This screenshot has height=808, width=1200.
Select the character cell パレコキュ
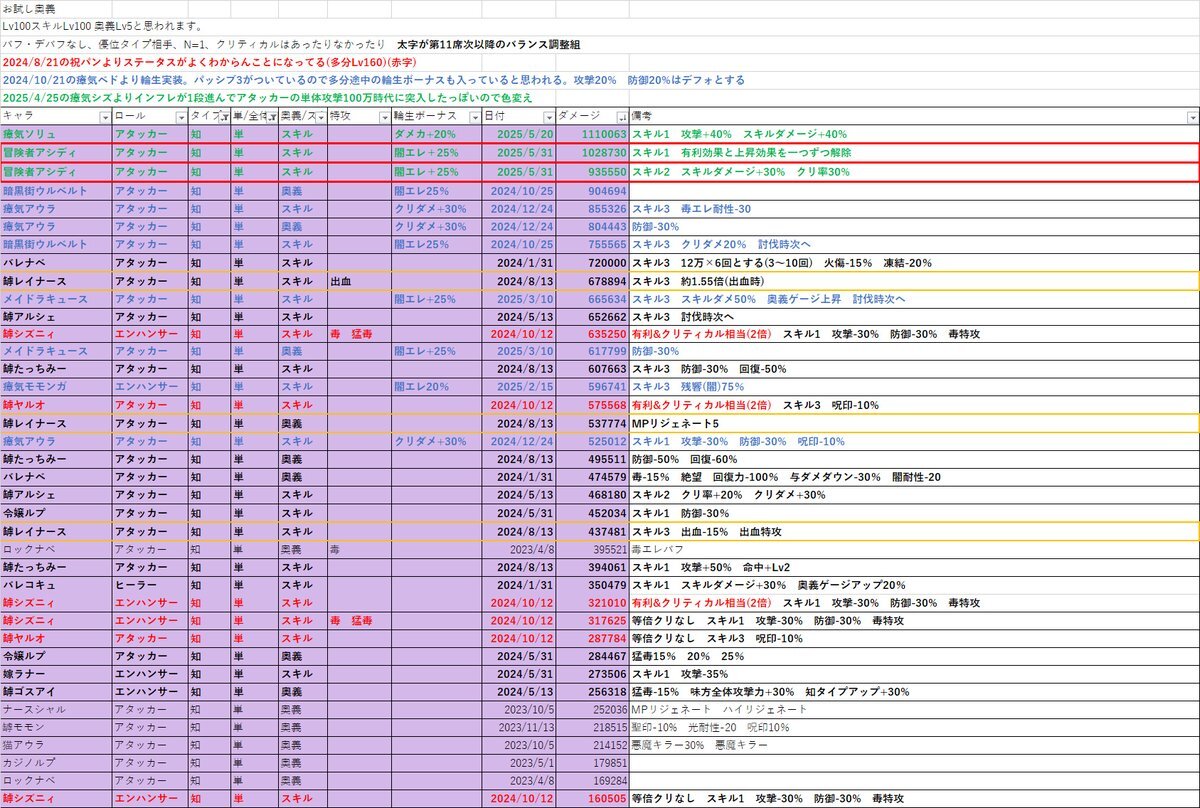pyautogui.click(x=55, y=585)
